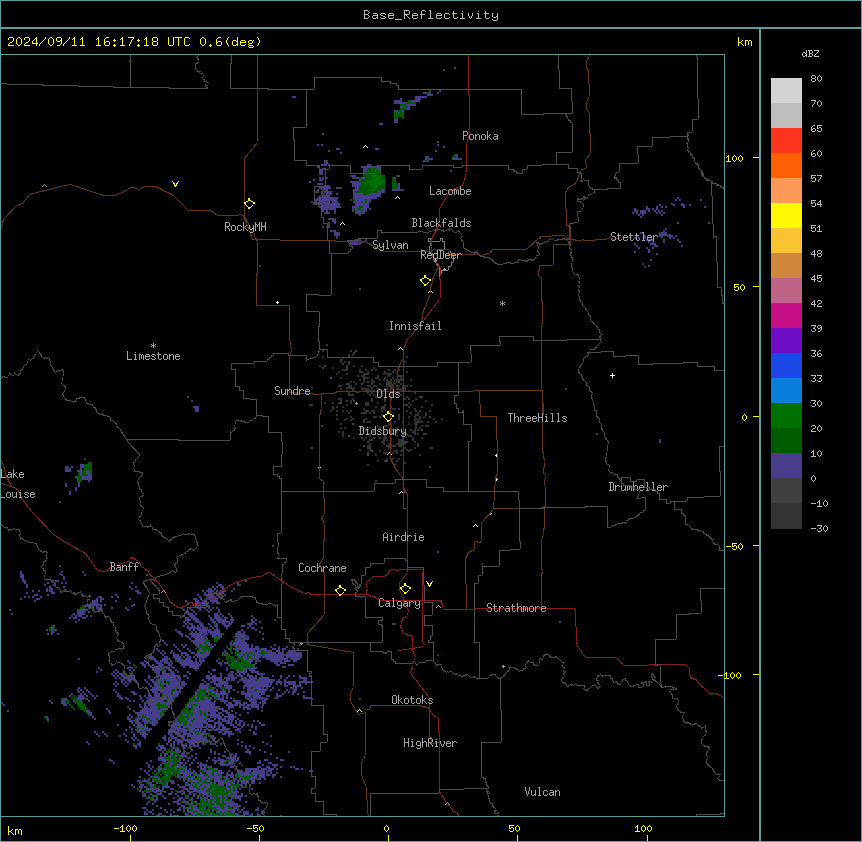Click the Limestone label
The height and width of the screenshot is (842, 862).
click(x=153, y=356)
